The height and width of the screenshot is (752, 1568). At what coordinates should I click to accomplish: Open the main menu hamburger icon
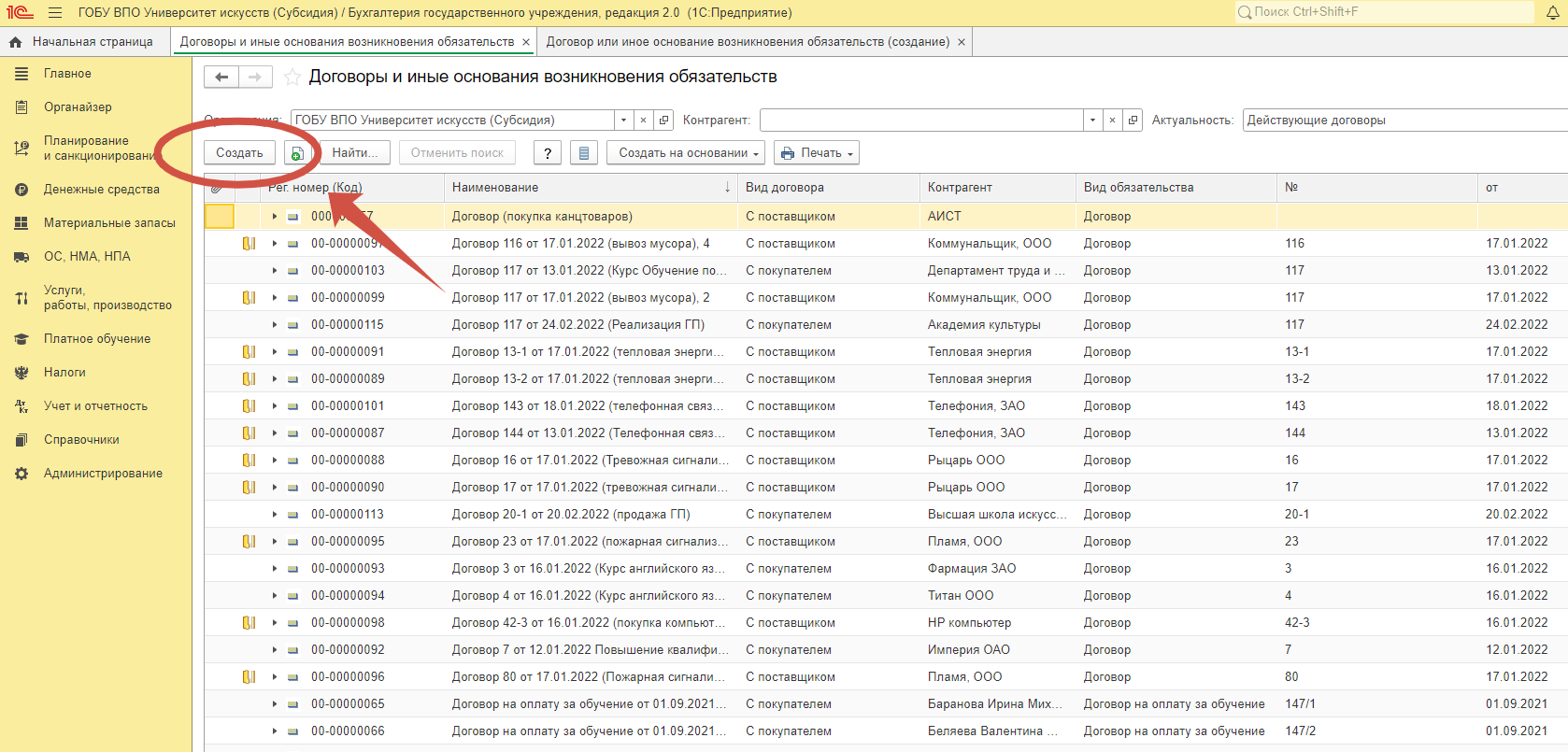coord(55,13)
